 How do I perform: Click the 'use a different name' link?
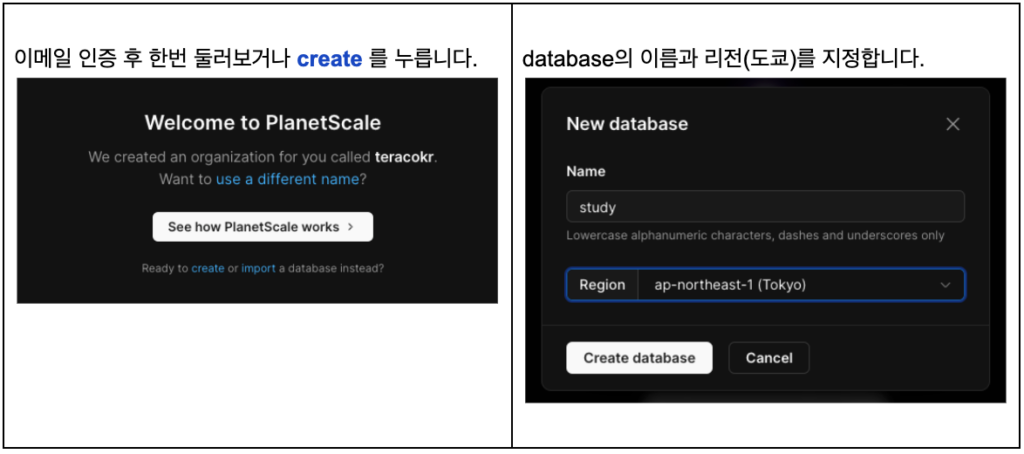287,179
